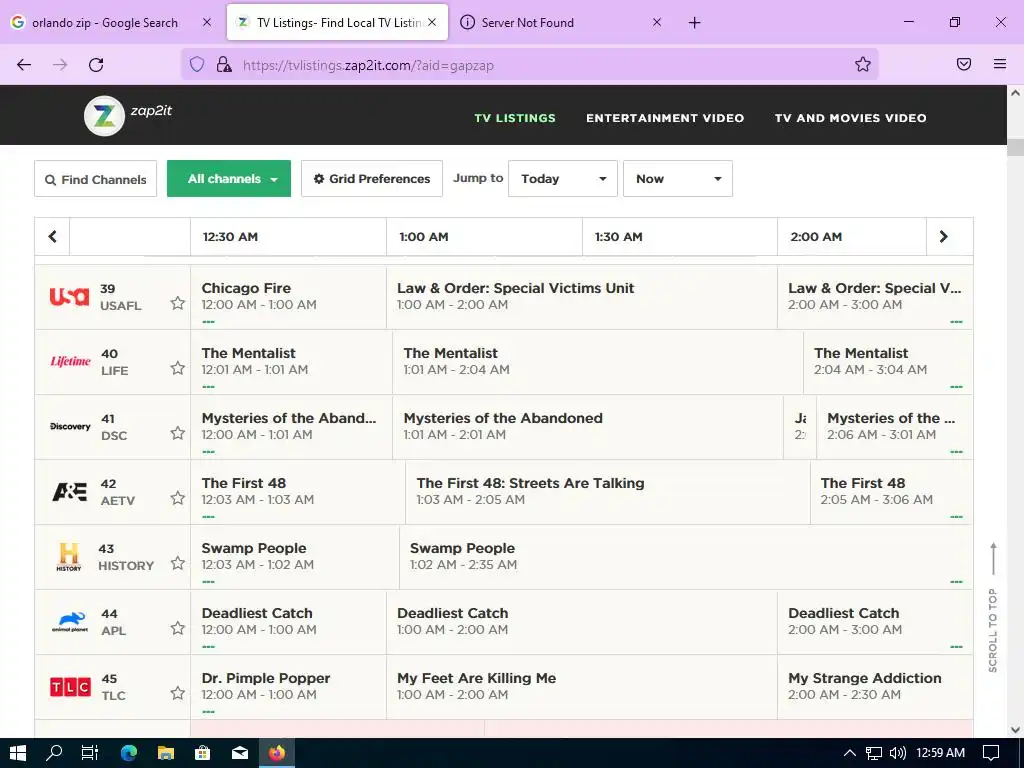Expand the All channels dropdown
The width and height of the screenshot is (1024, 768).
tap(229, 179)
